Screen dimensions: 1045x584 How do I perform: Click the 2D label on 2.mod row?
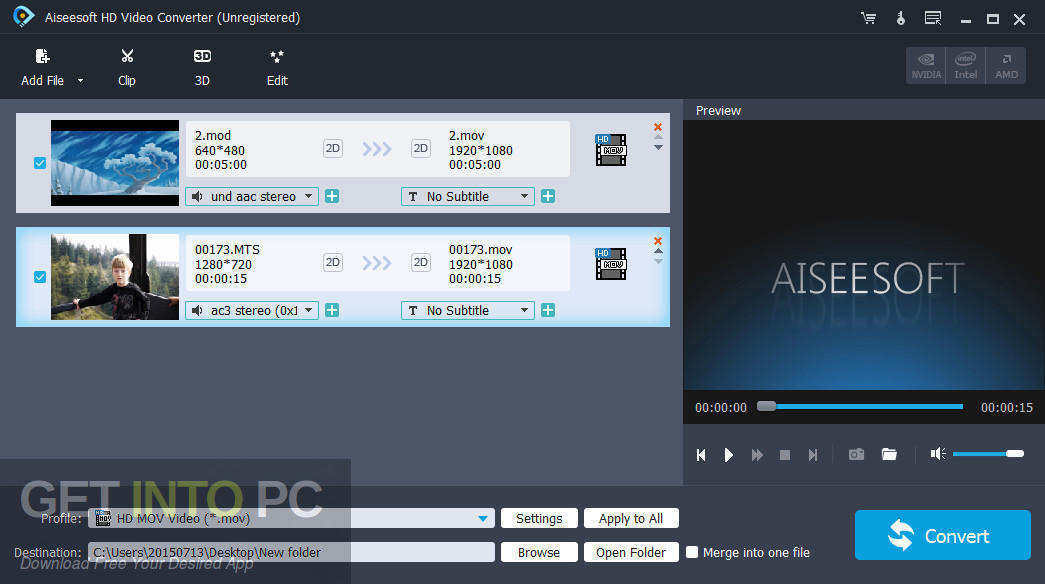pos(332,148)
